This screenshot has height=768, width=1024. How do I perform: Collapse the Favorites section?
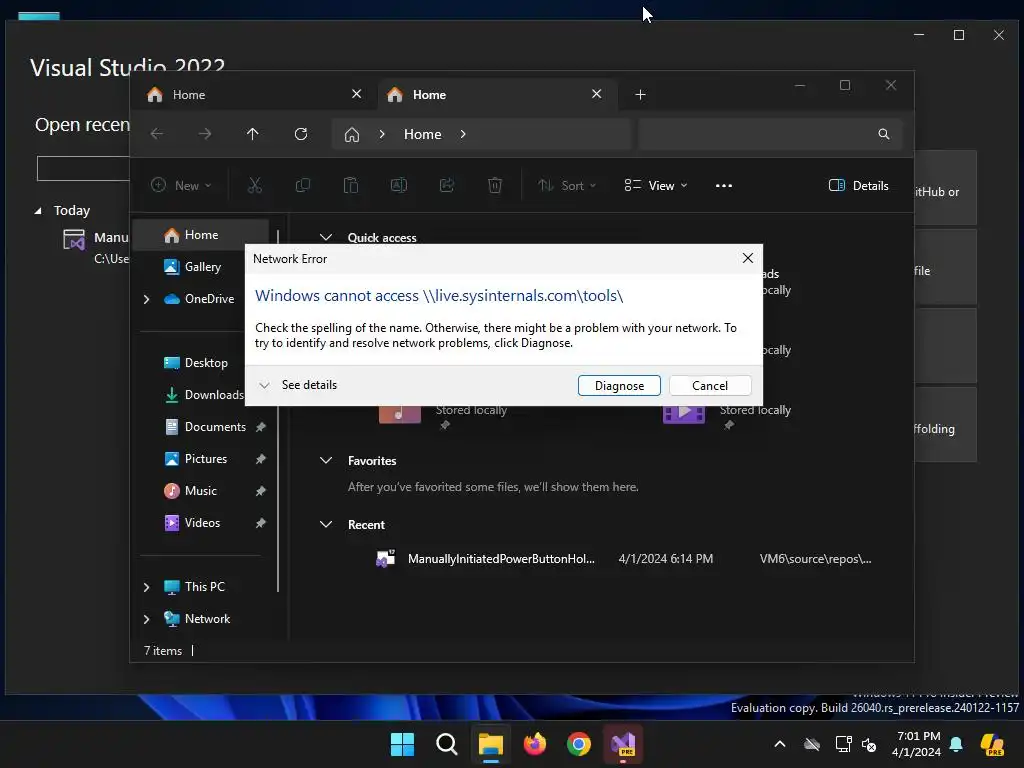pos(326,460)
